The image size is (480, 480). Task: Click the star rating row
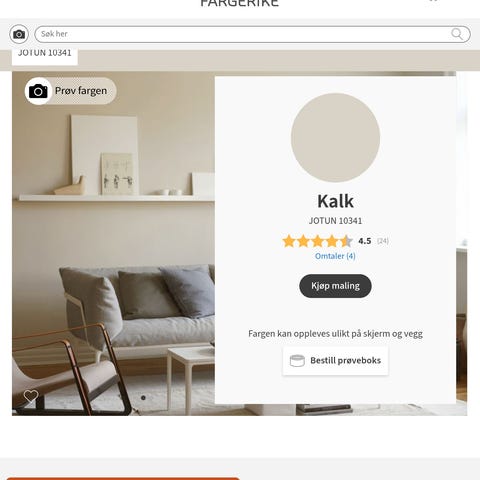click(317, 241)
